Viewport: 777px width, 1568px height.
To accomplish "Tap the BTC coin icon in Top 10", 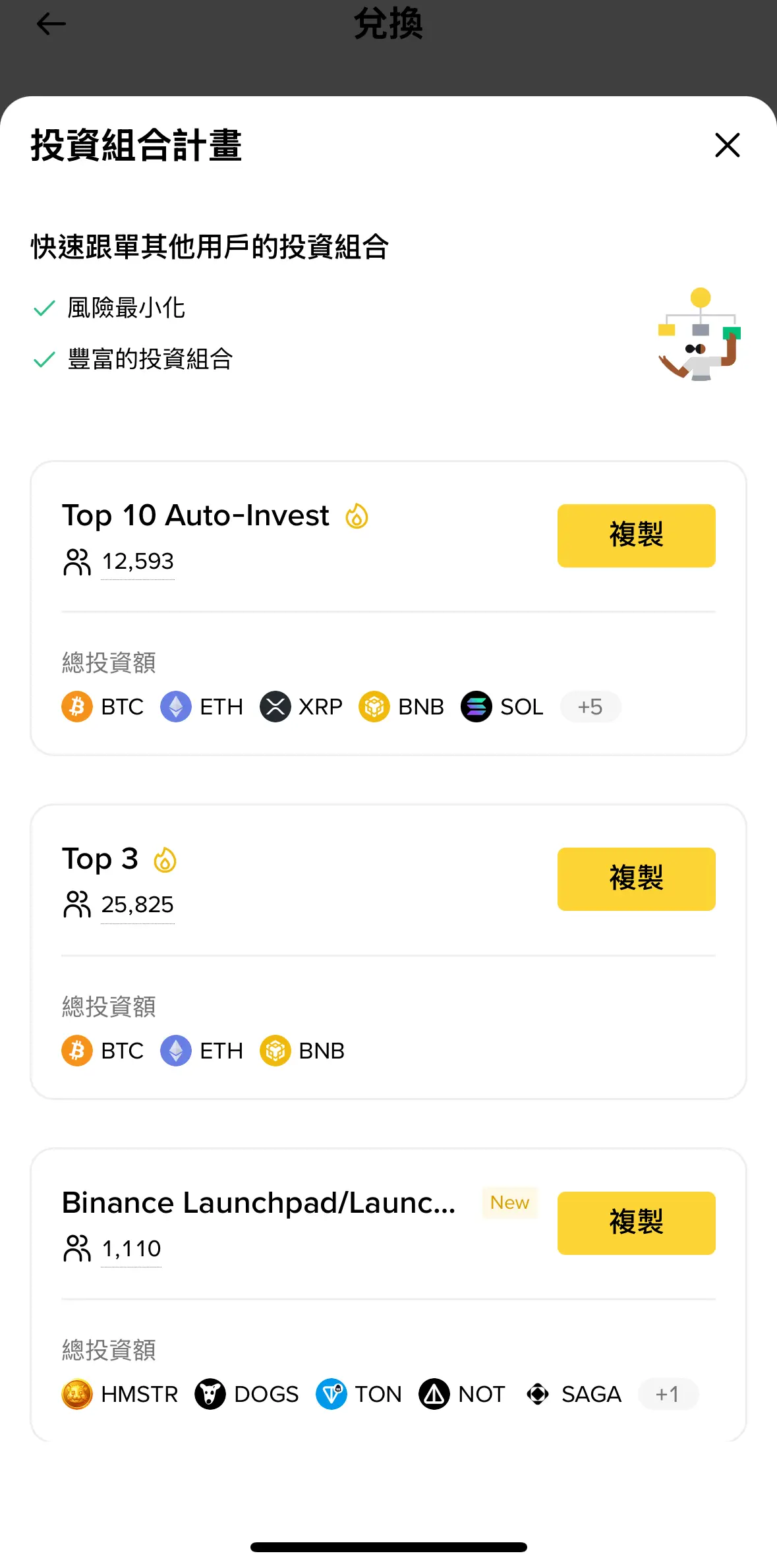I will pos(77,707).
